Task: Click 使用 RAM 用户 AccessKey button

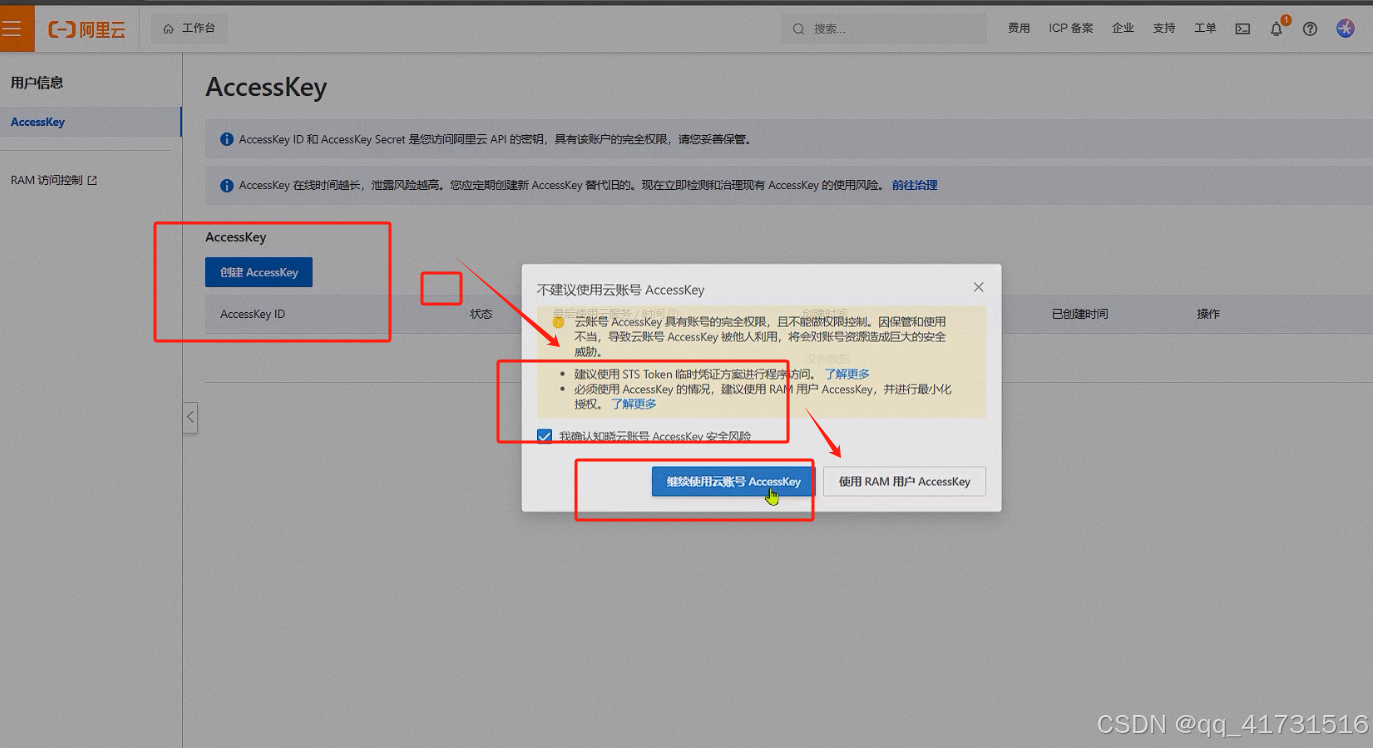Action: 904,481
